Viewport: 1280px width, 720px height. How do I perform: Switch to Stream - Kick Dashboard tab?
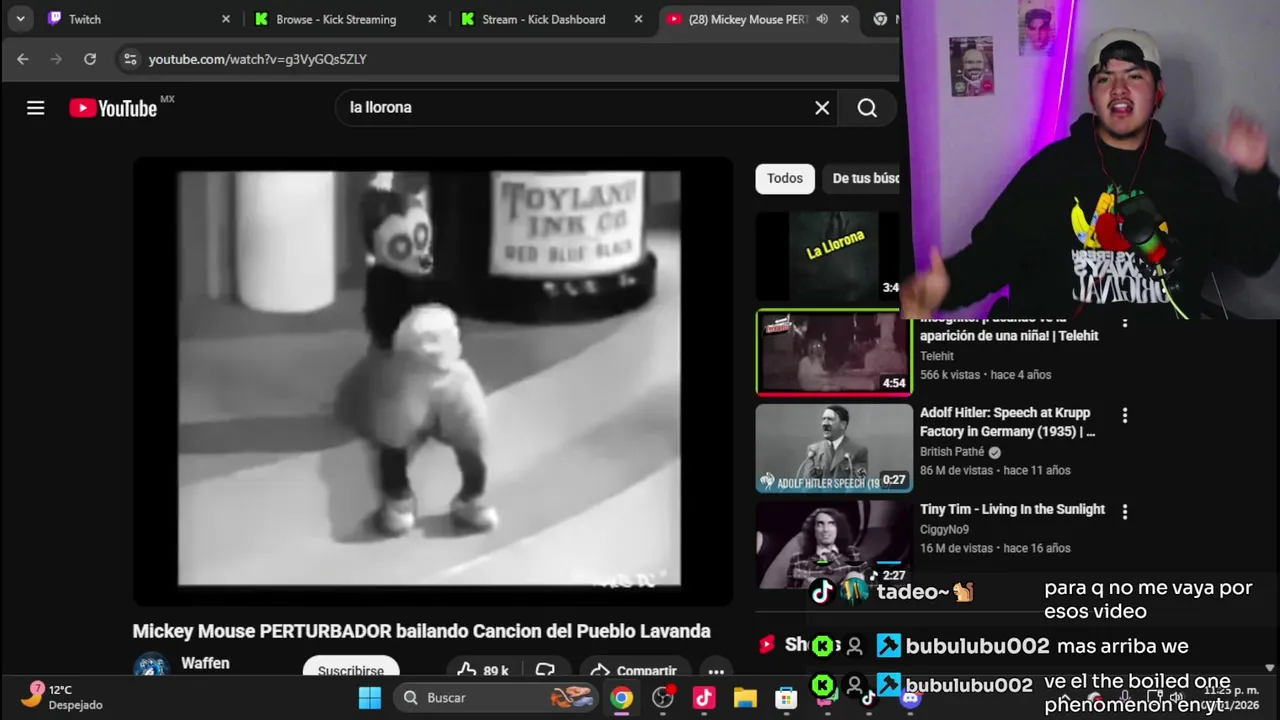click(551, 19)
